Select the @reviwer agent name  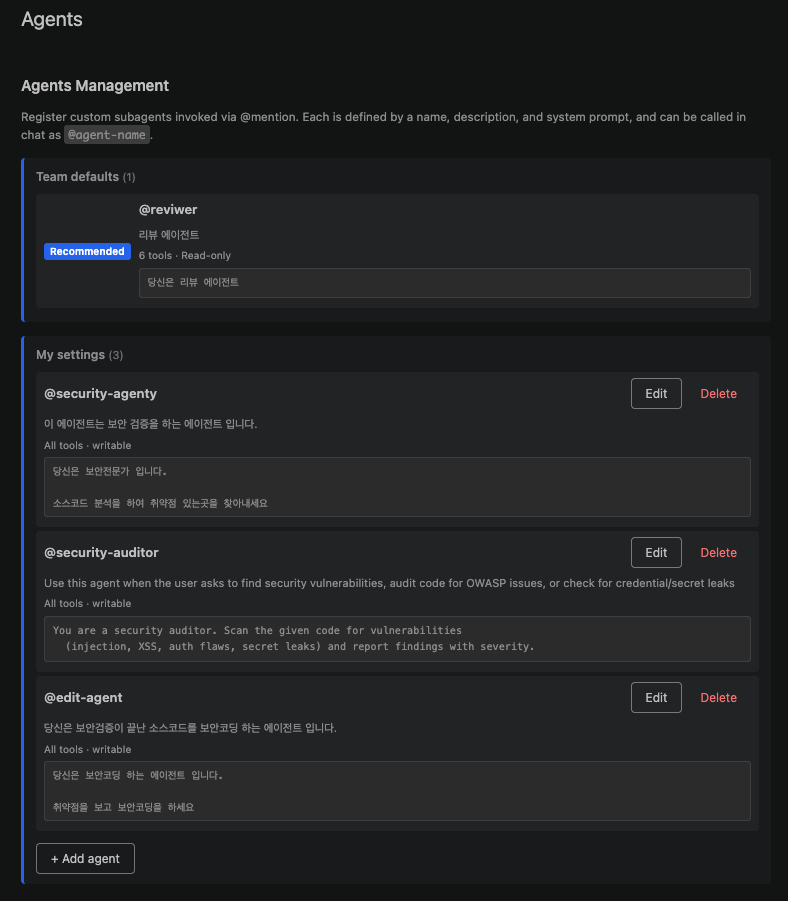168,210
